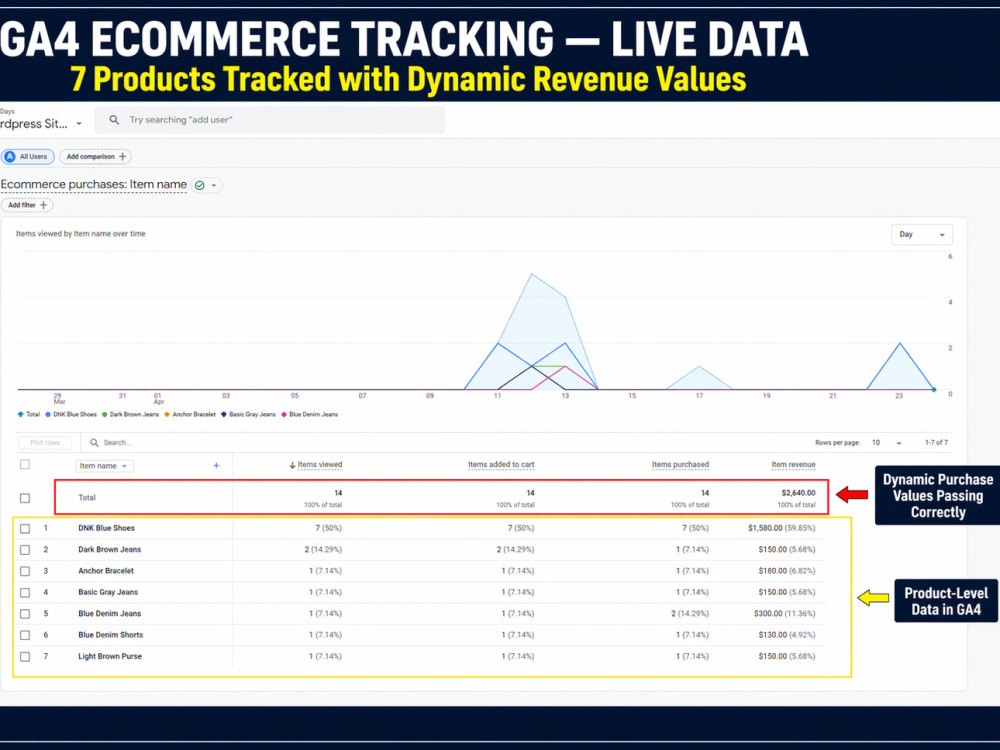Open the property selector dropdown arrow
Image resolution: width=1000 pixels, height=750 pixels.
[x=79, y=124]
